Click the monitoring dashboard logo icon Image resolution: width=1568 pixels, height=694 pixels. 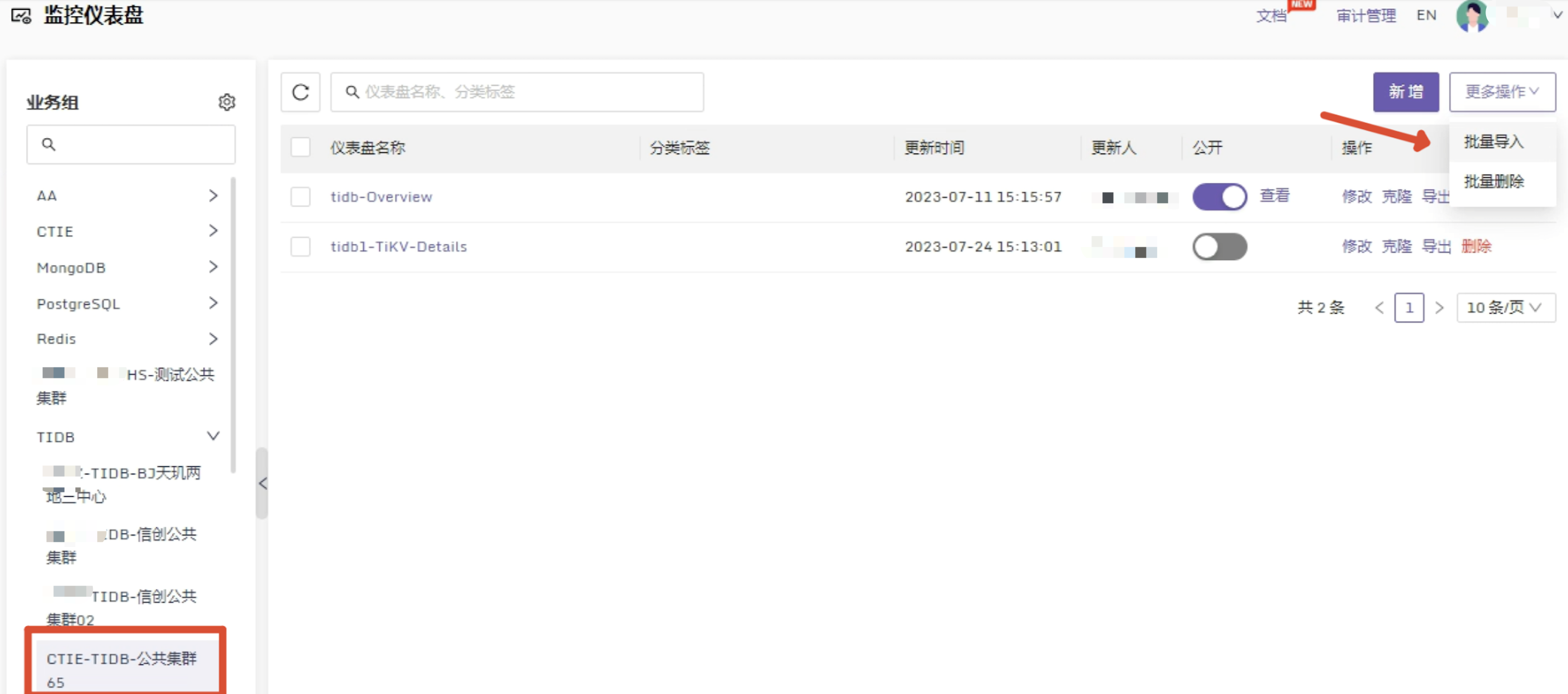tap(21, 16)
